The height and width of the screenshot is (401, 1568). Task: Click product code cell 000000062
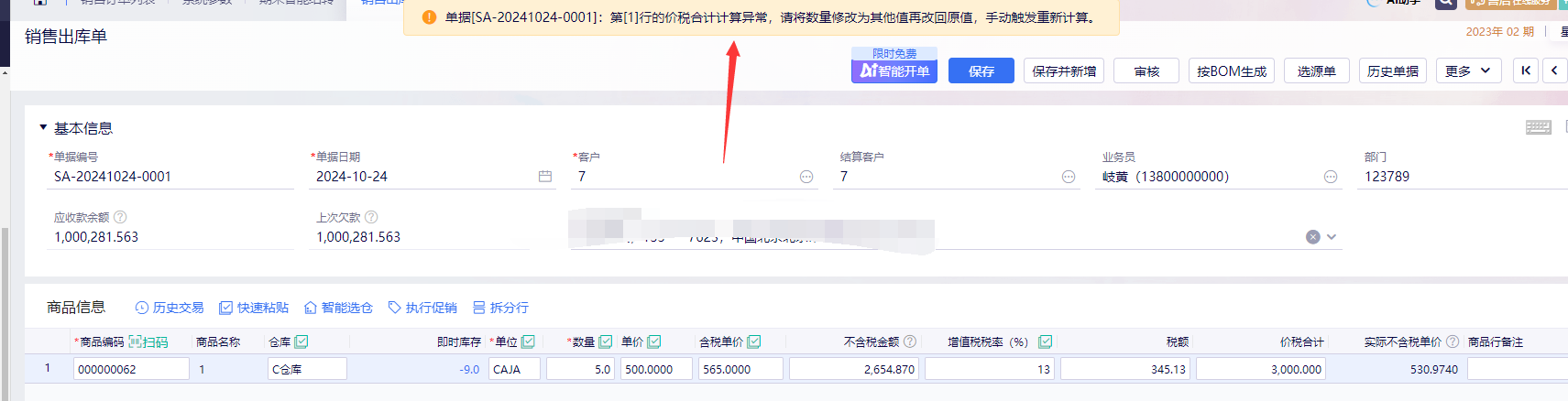(x=131, y=369)
